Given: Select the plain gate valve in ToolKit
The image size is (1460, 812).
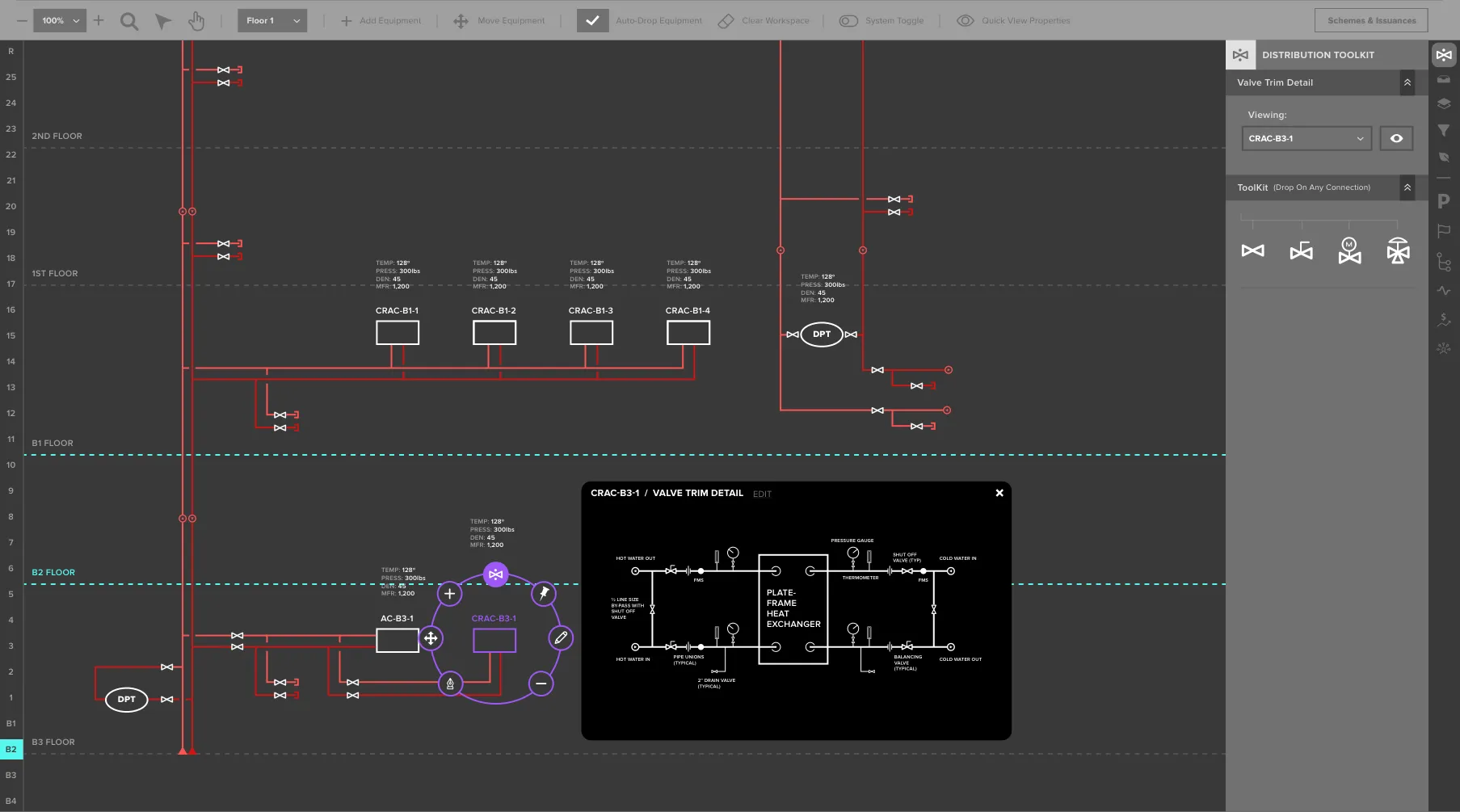Looking at the screenshot, I should coord(1252,250).
